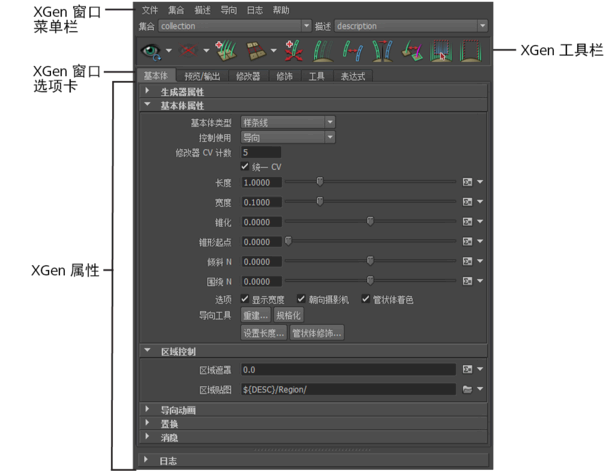
Task: Open expression editor icon for 锥化
Action: (468, 221)
